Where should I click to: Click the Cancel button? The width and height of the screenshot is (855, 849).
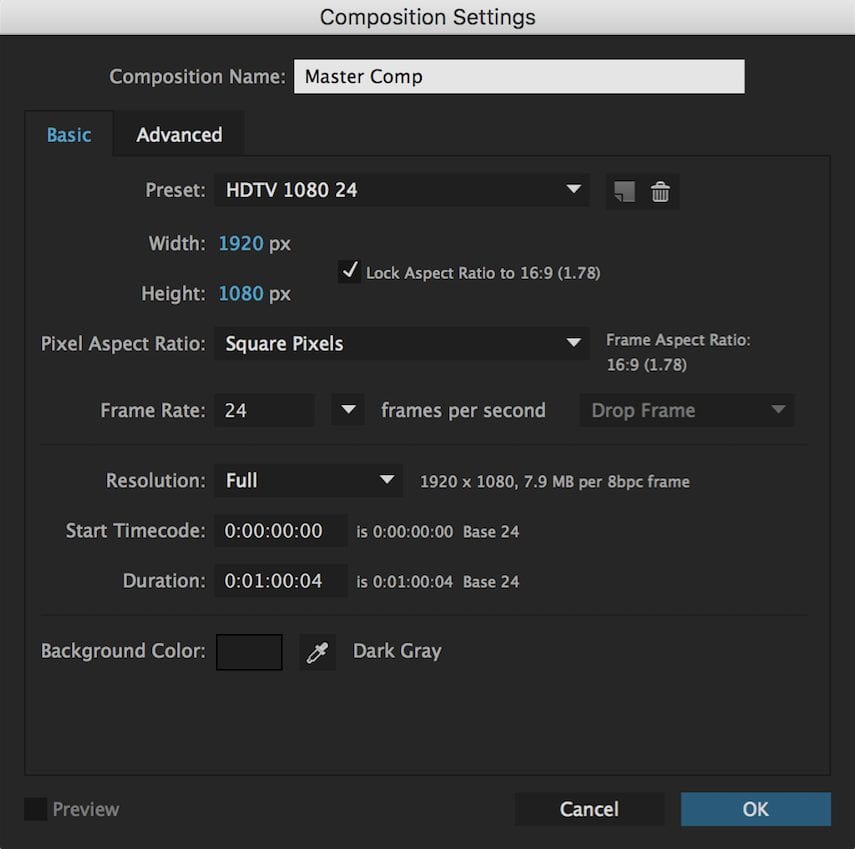coord(589,809)
